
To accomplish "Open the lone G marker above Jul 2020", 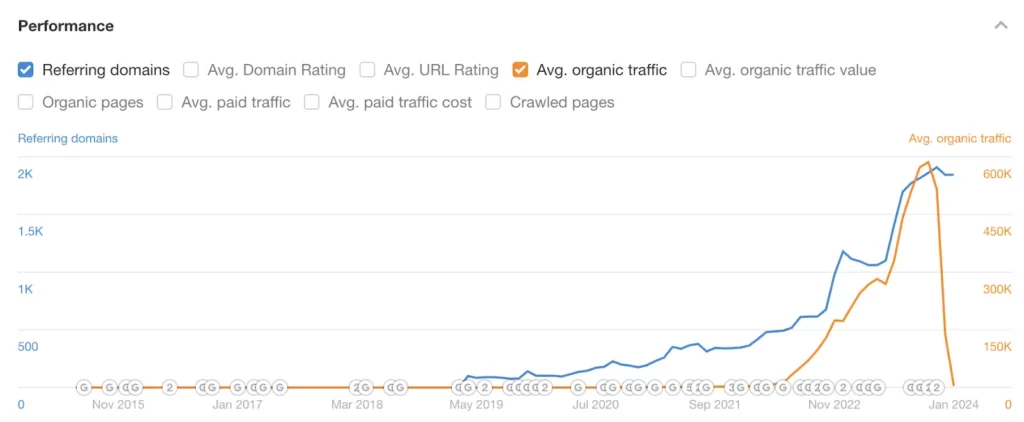I will point(578,387).
